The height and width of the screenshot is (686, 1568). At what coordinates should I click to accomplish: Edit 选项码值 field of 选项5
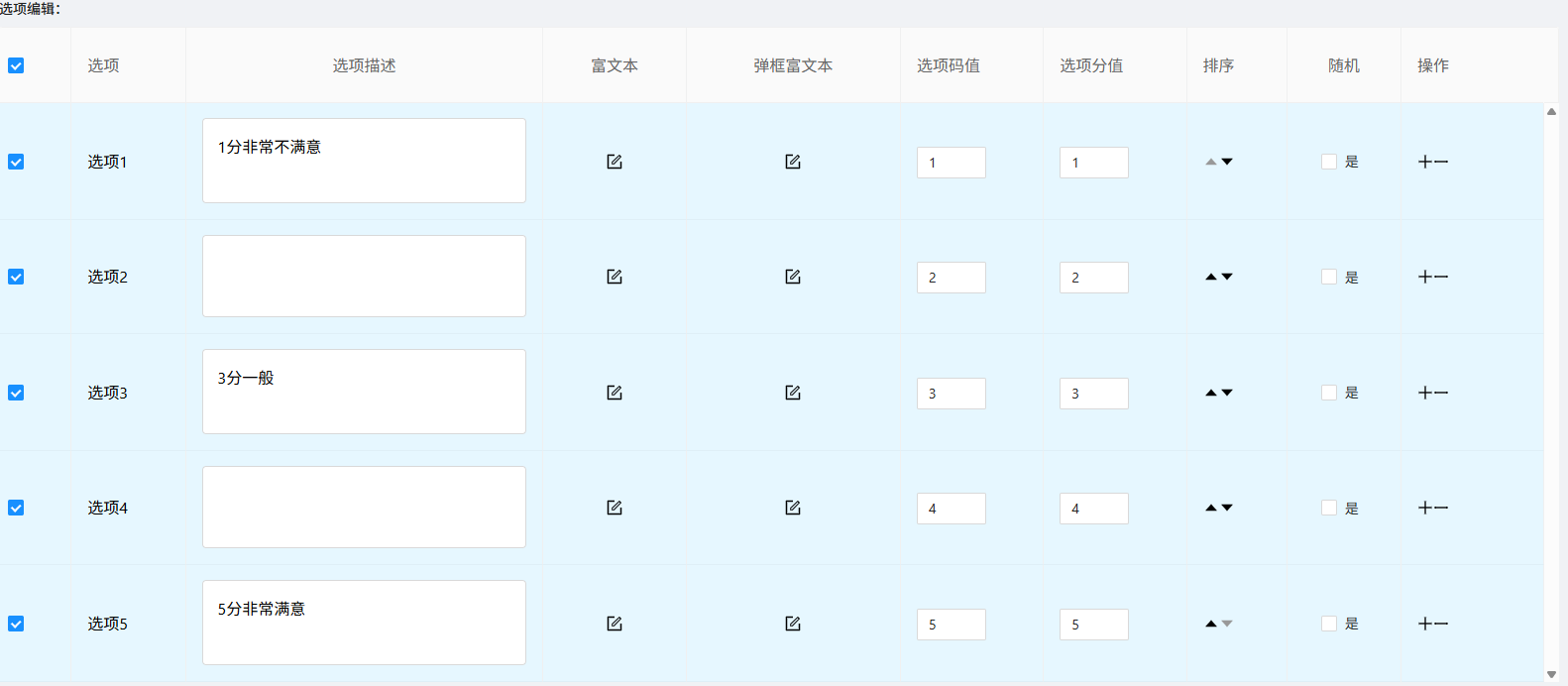(x=952, y=625)
